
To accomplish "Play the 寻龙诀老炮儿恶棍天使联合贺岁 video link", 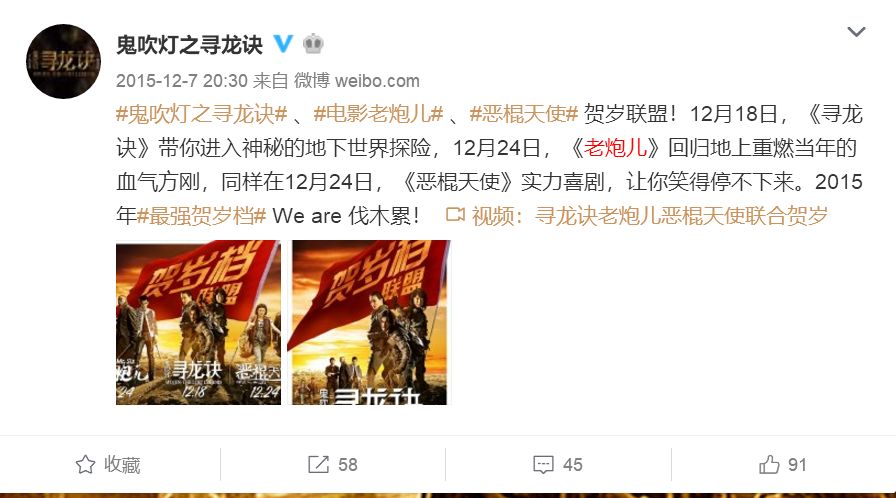I will tap(650, 216).
